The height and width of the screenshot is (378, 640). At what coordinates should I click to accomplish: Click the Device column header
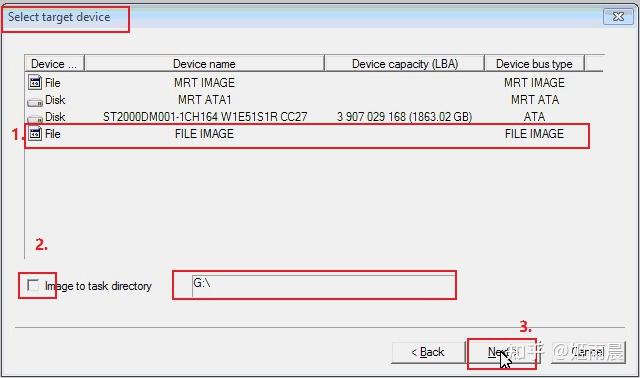[x=54, y=64]
